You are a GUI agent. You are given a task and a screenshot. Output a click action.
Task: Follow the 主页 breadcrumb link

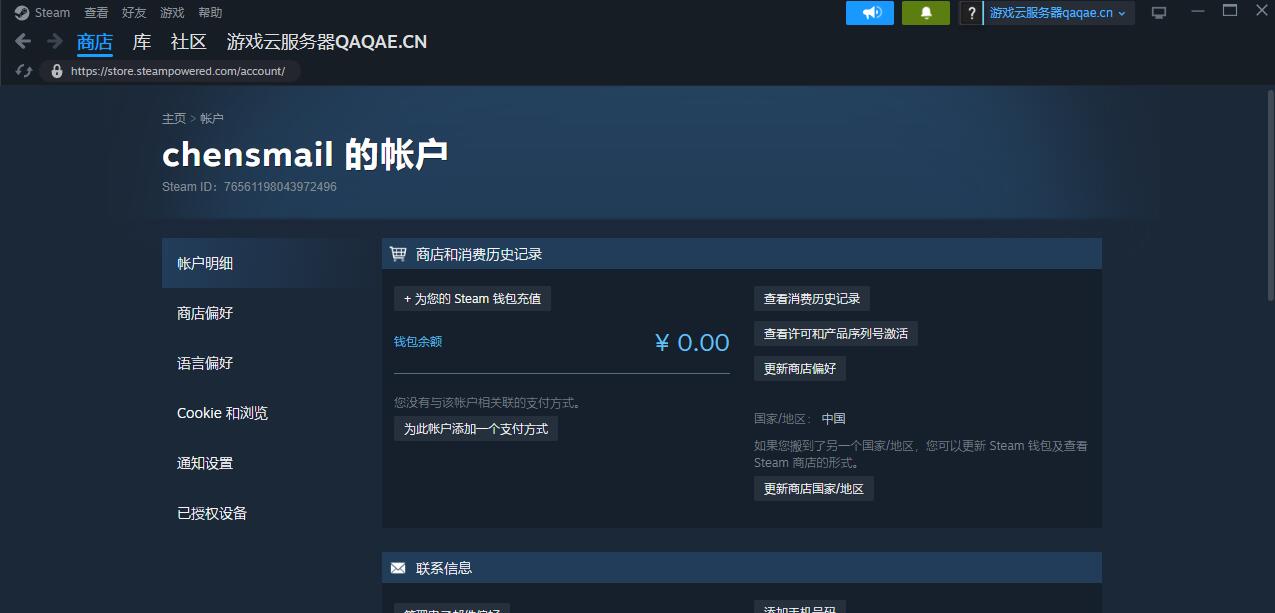(174, 118)
